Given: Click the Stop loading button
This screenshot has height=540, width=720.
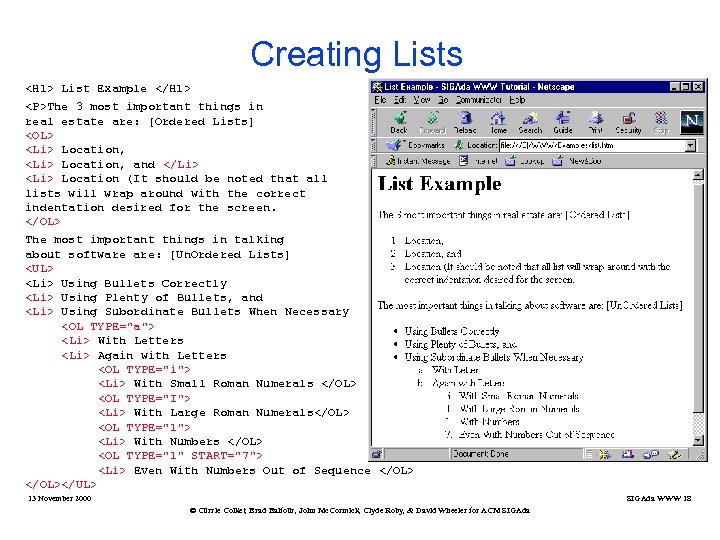Looking at the screenshot, I should 661,122.
